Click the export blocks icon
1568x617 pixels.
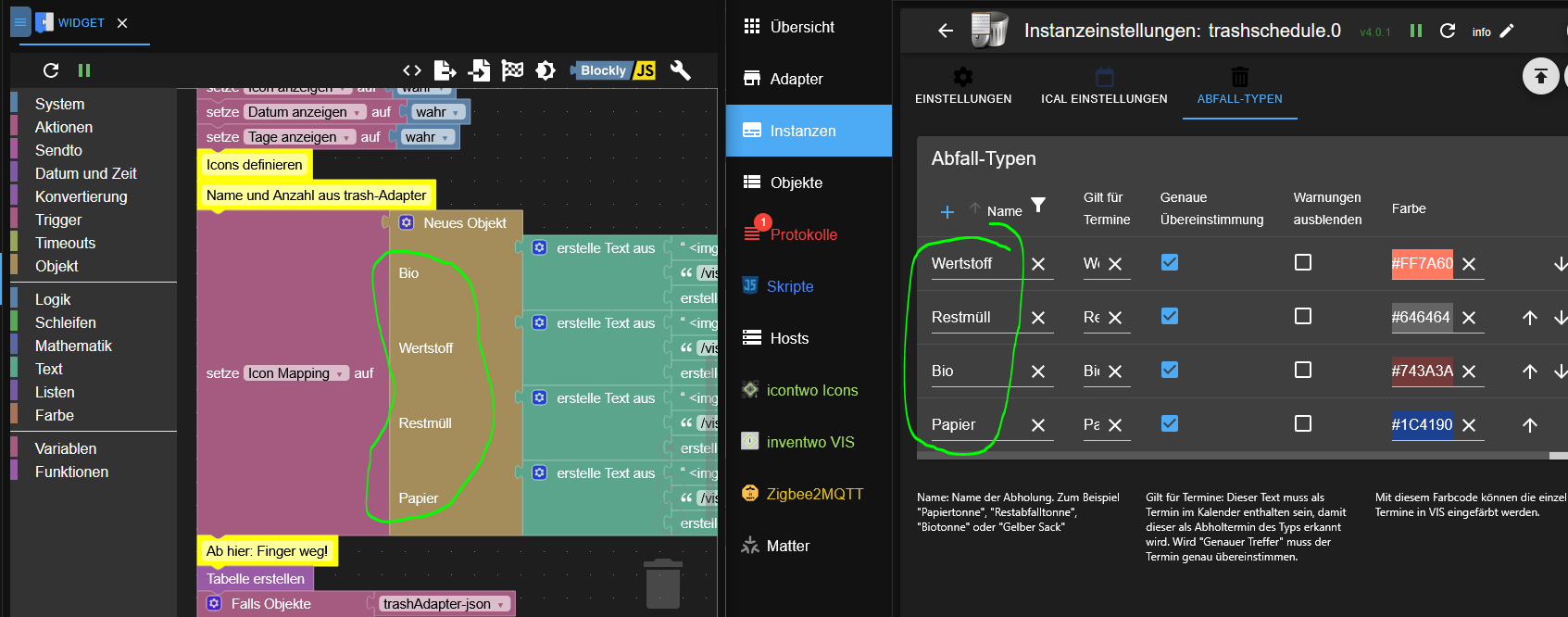[x=445, y=70]
